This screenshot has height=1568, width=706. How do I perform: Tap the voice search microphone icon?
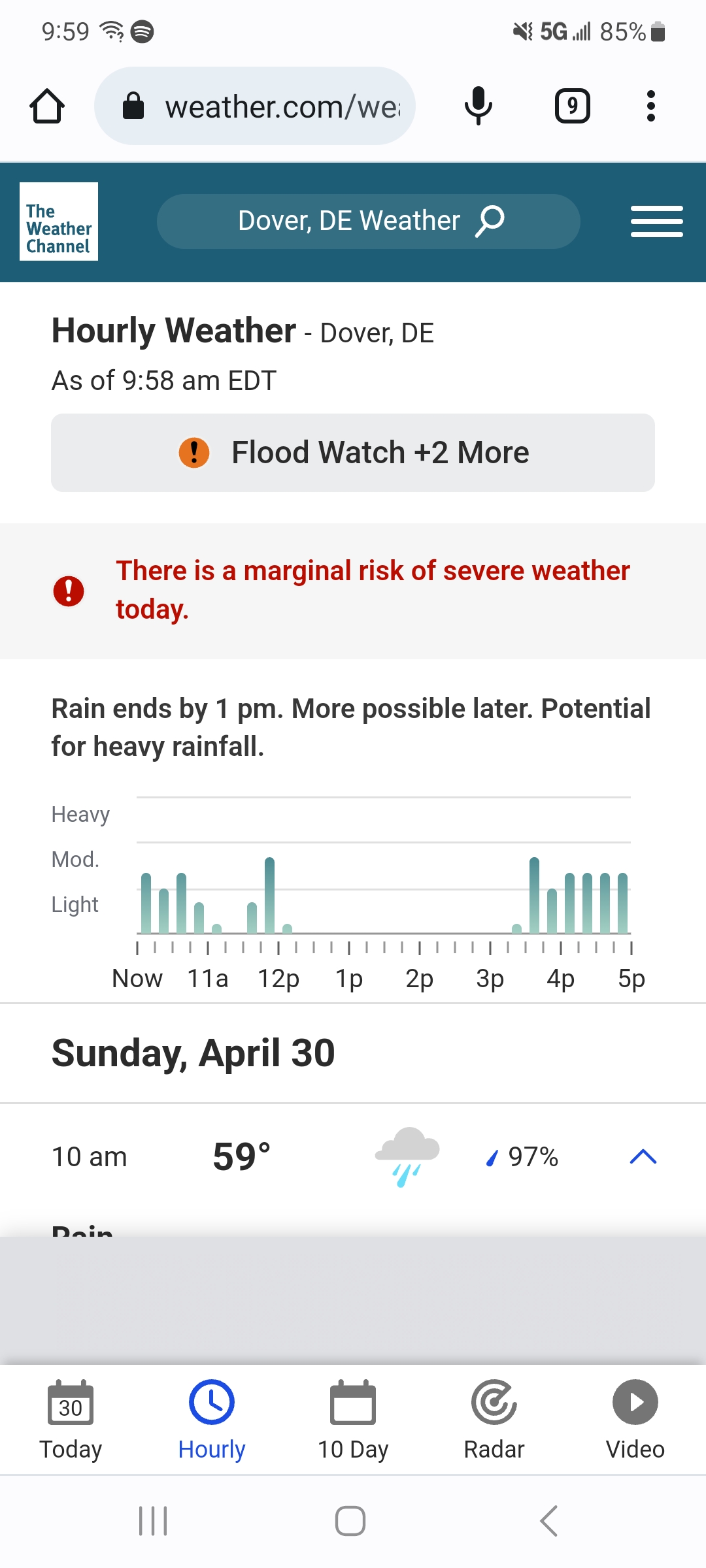click(478, 106)
